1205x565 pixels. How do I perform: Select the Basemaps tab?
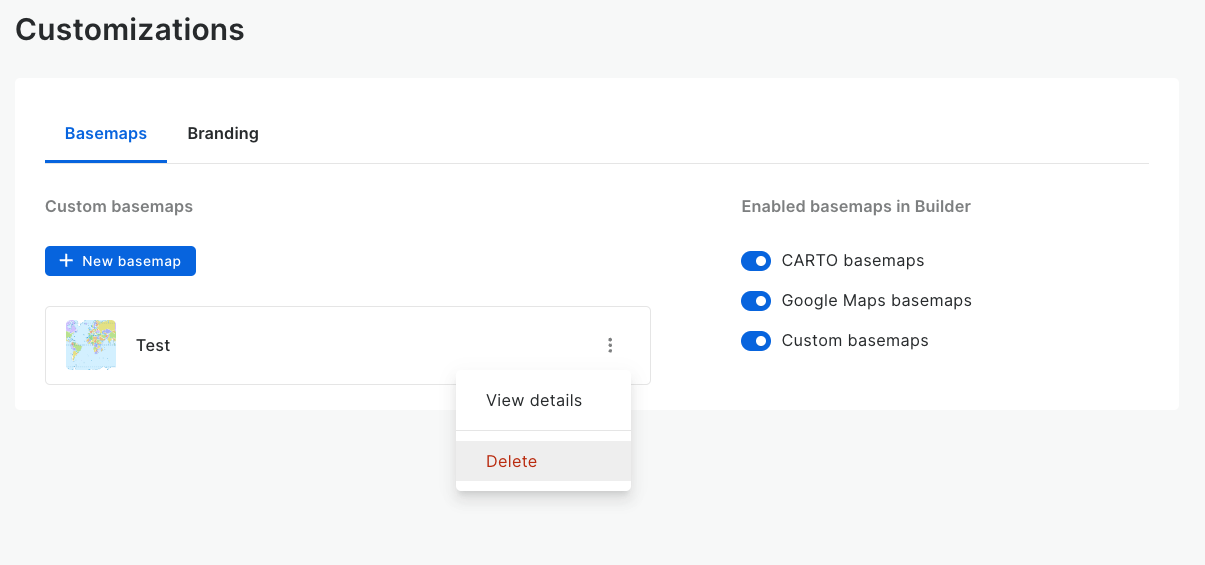[x=106, y=133]
